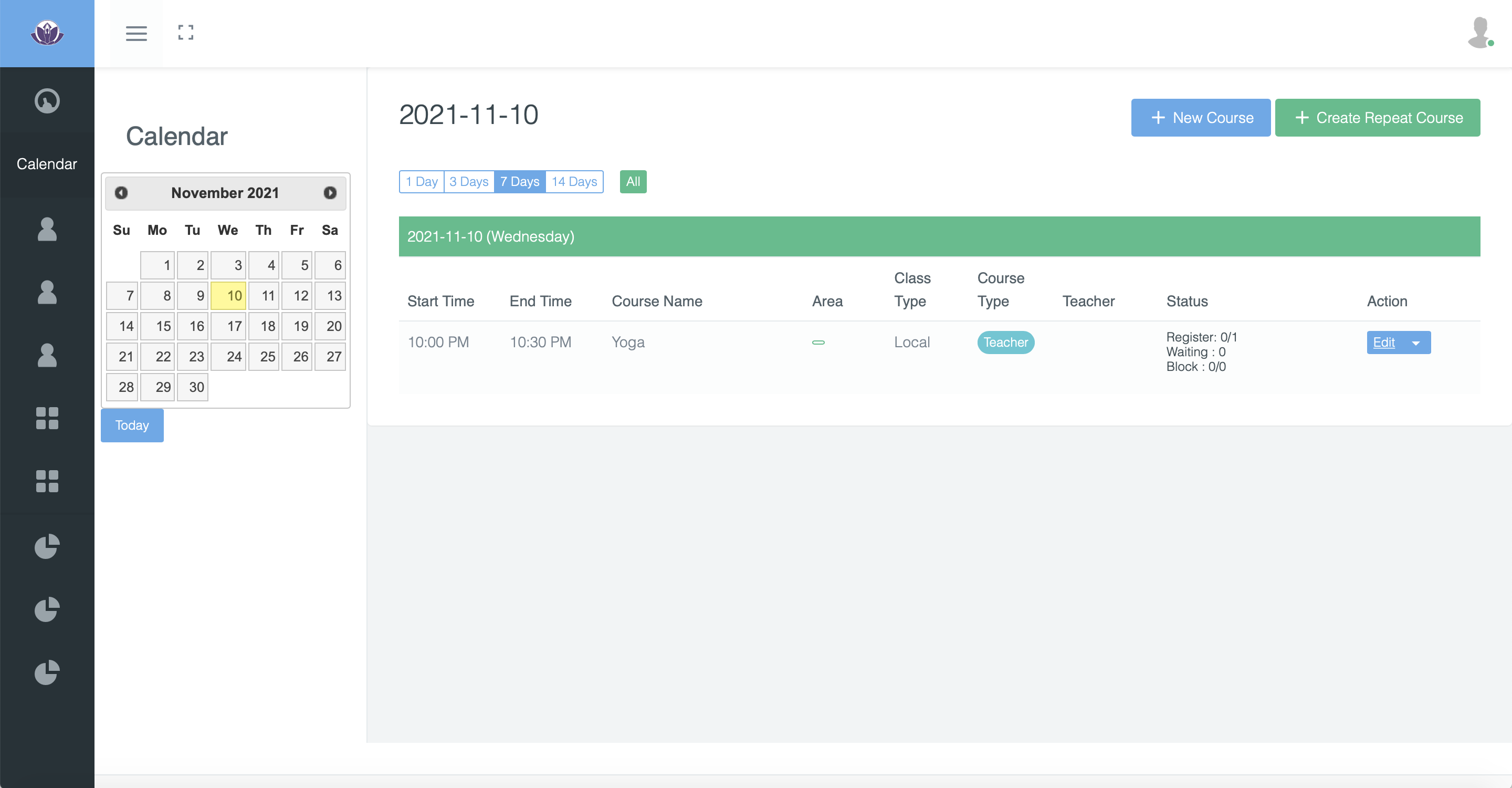Viewport: 1512px width, 788px height.
Task: Enter fullscreen using the expand icon
Action: pos(185,33)
